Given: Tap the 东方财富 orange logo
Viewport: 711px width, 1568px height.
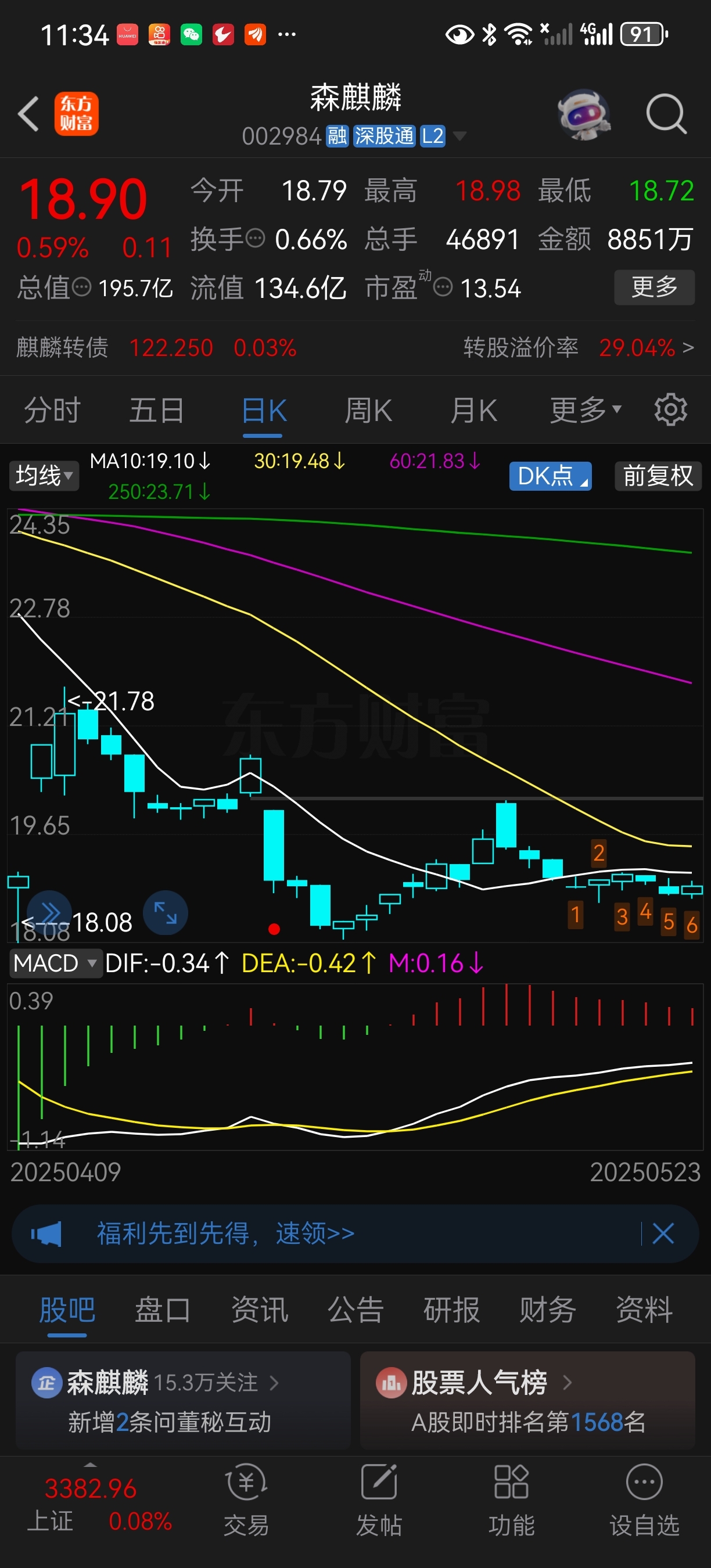Looking at the screenshot, I should pos(77,114).
